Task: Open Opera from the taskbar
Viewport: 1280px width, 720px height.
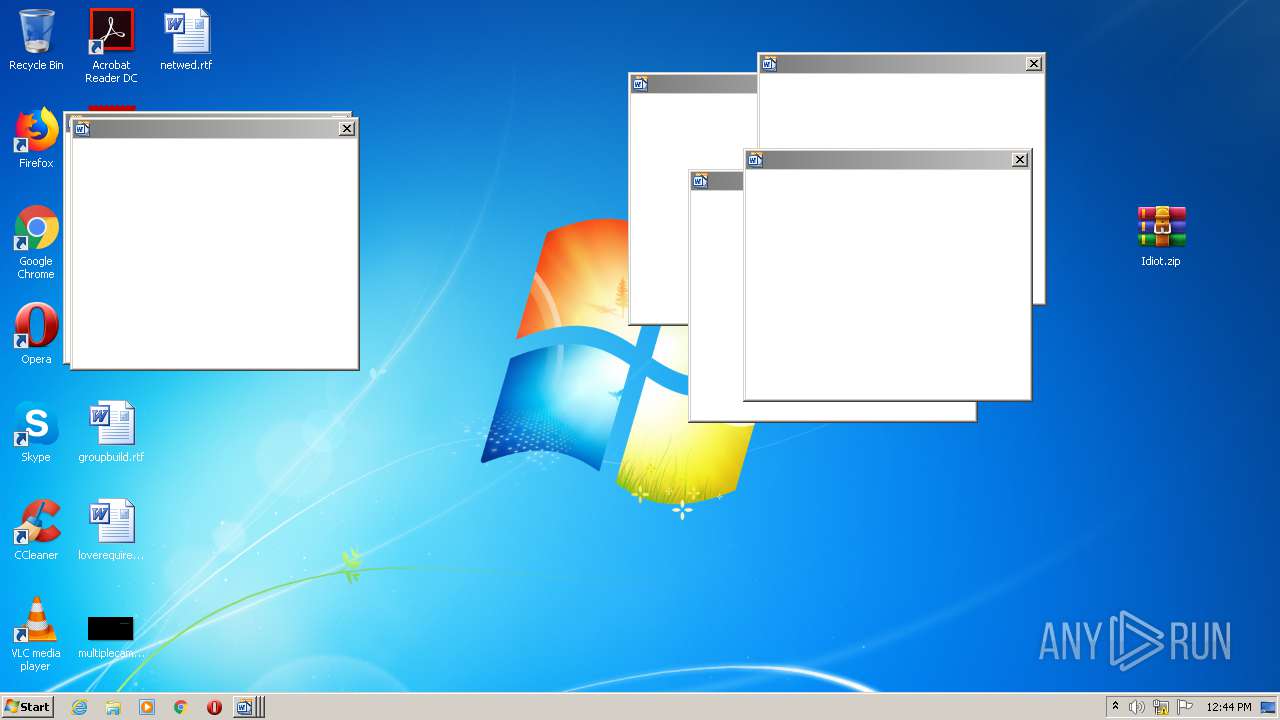Action: (x=214, y=707)
